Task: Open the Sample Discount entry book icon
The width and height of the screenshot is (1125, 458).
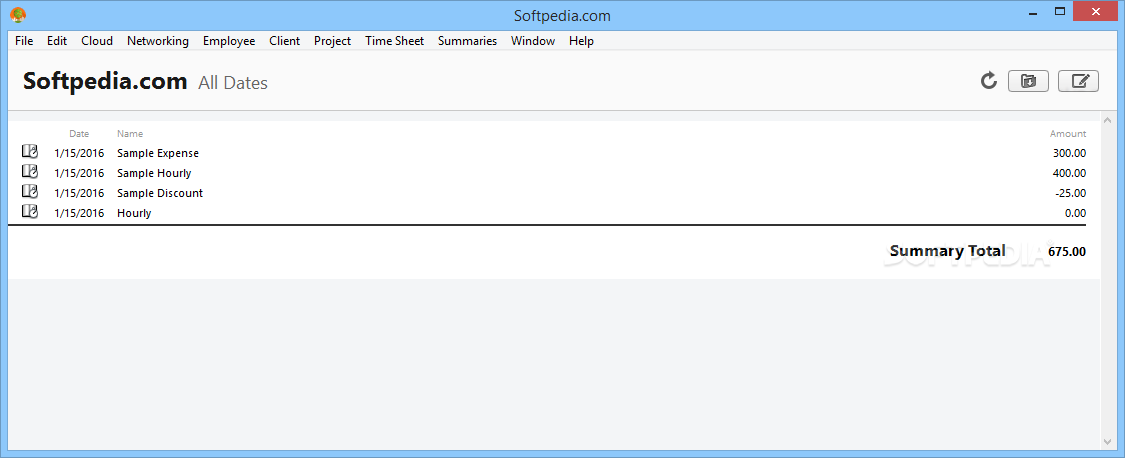Action: pyautogui.click(x=29, y=192)
